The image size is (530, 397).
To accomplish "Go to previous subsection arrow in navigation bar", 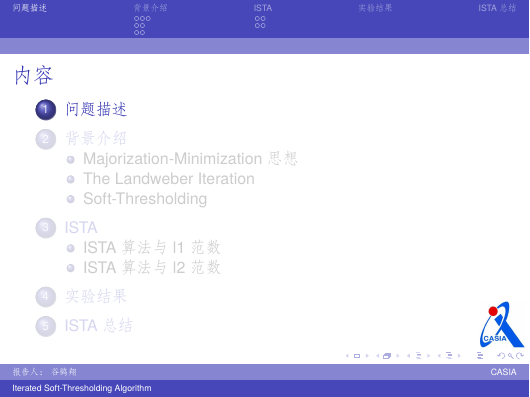I will click(408, 356).
